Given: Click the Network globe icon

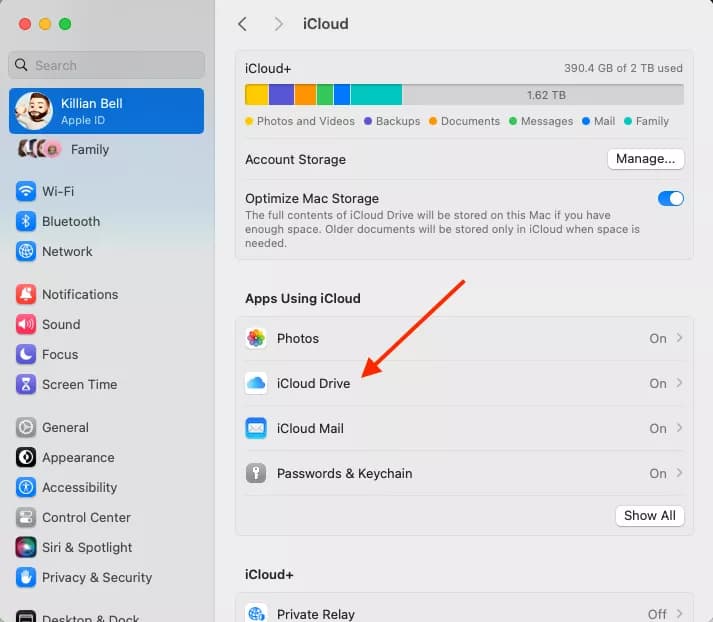Looking at the screenshot, I should click(x=26, y=251).
